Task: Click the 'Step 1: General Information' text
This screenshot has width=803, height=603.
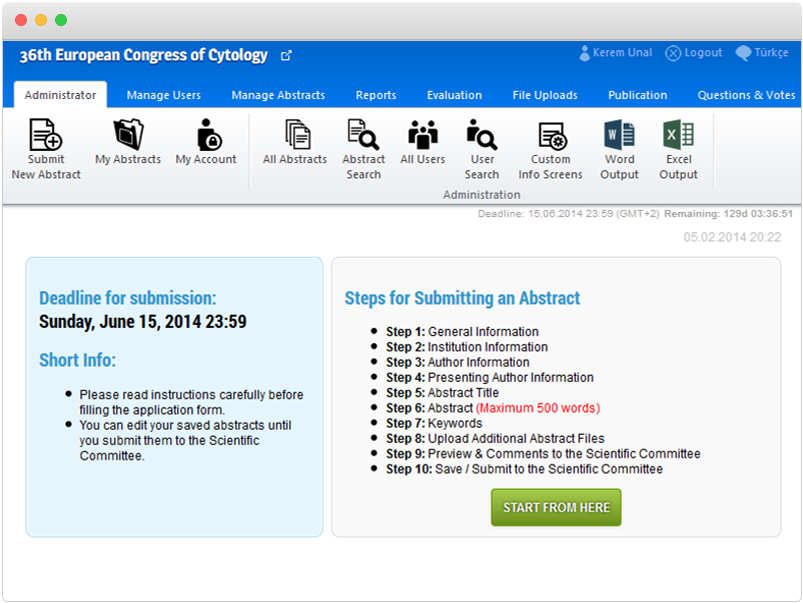Action: point(462,331)
